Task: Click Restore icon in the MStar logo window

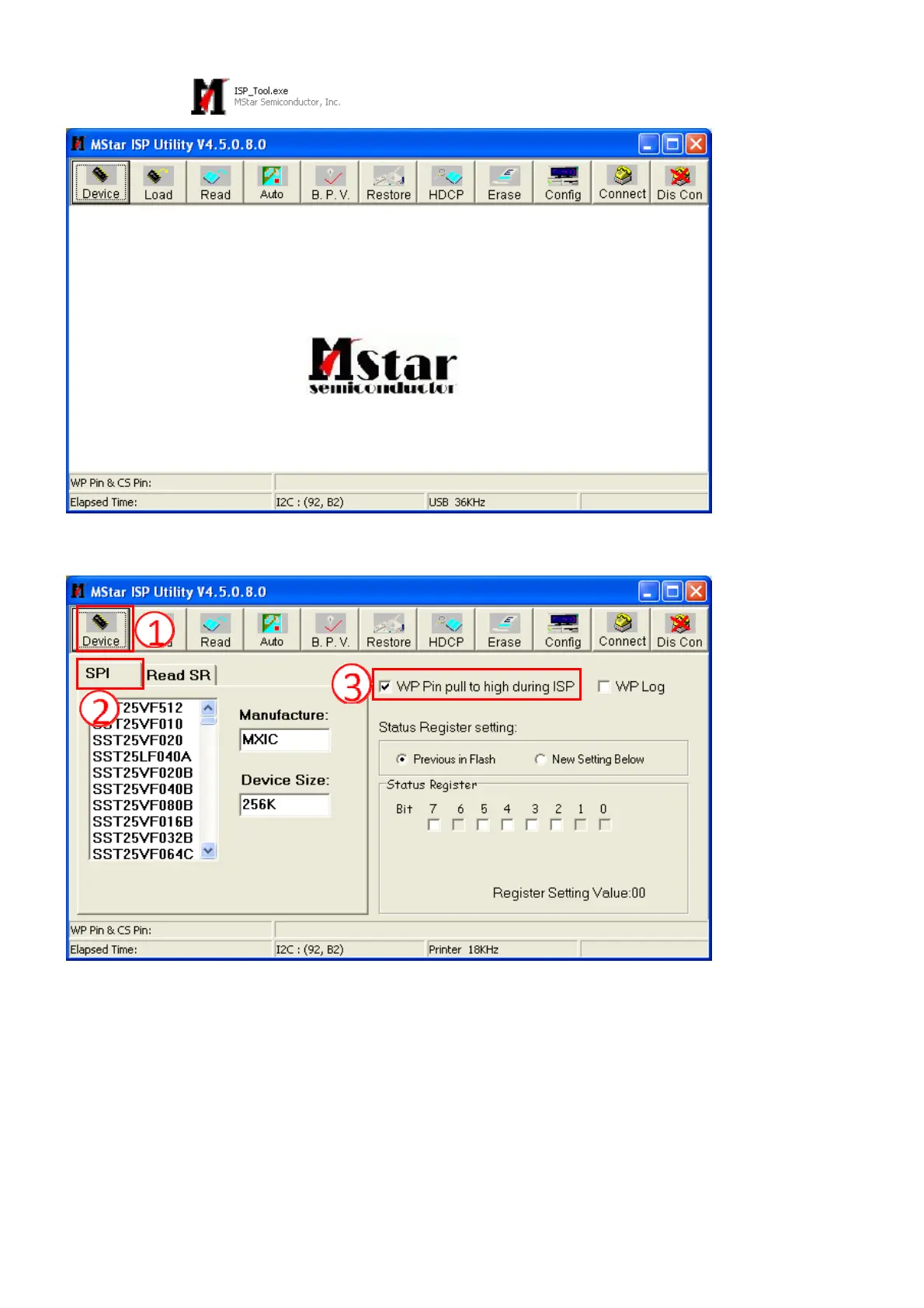Action: pos(388,182)
